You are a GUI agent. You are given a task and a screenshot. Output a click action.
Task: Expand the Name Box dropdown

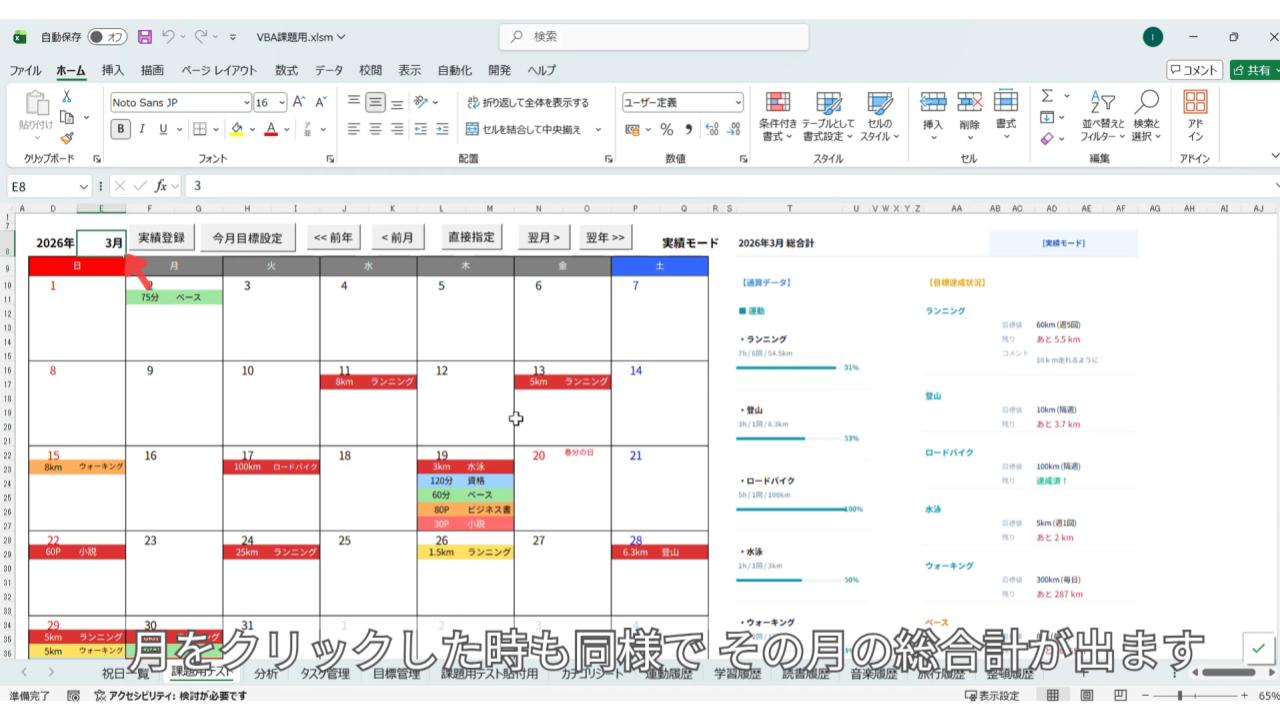click(x=84, y=186)
